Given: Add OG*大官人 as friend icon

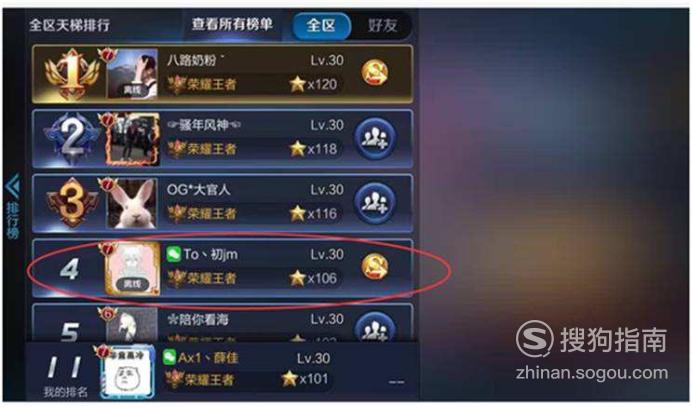Looking at the screenshot, I should click(x=375, y=203).
